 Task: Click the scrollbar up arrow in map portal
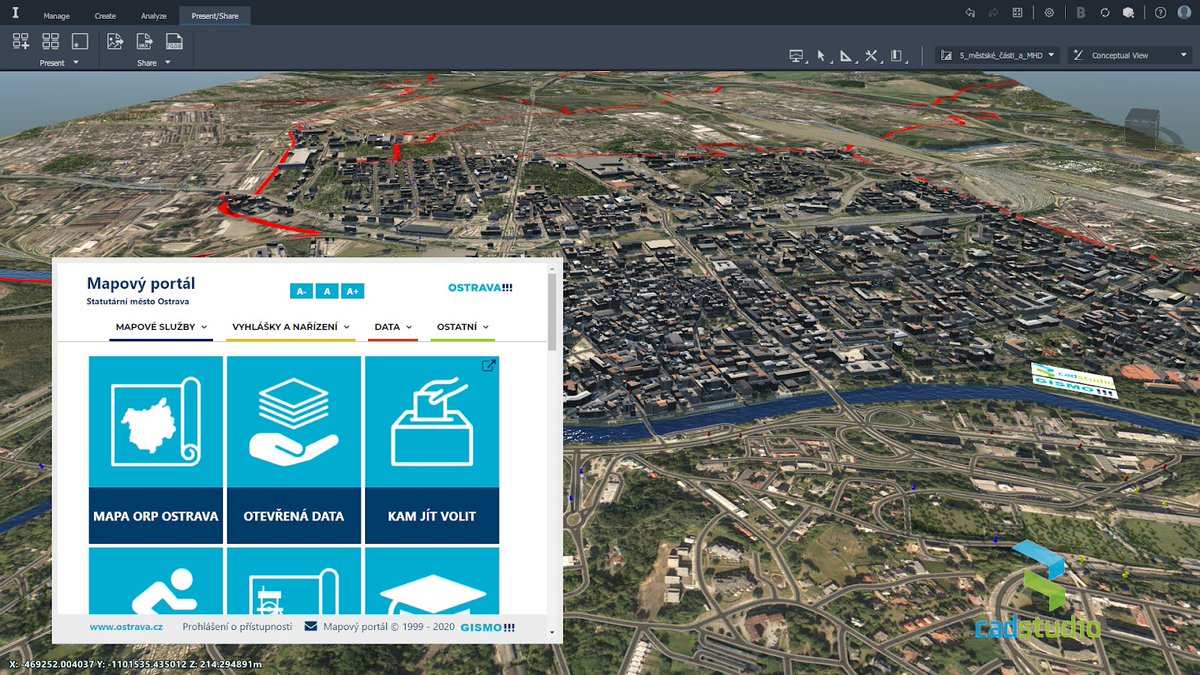click(x=552, y=267)
